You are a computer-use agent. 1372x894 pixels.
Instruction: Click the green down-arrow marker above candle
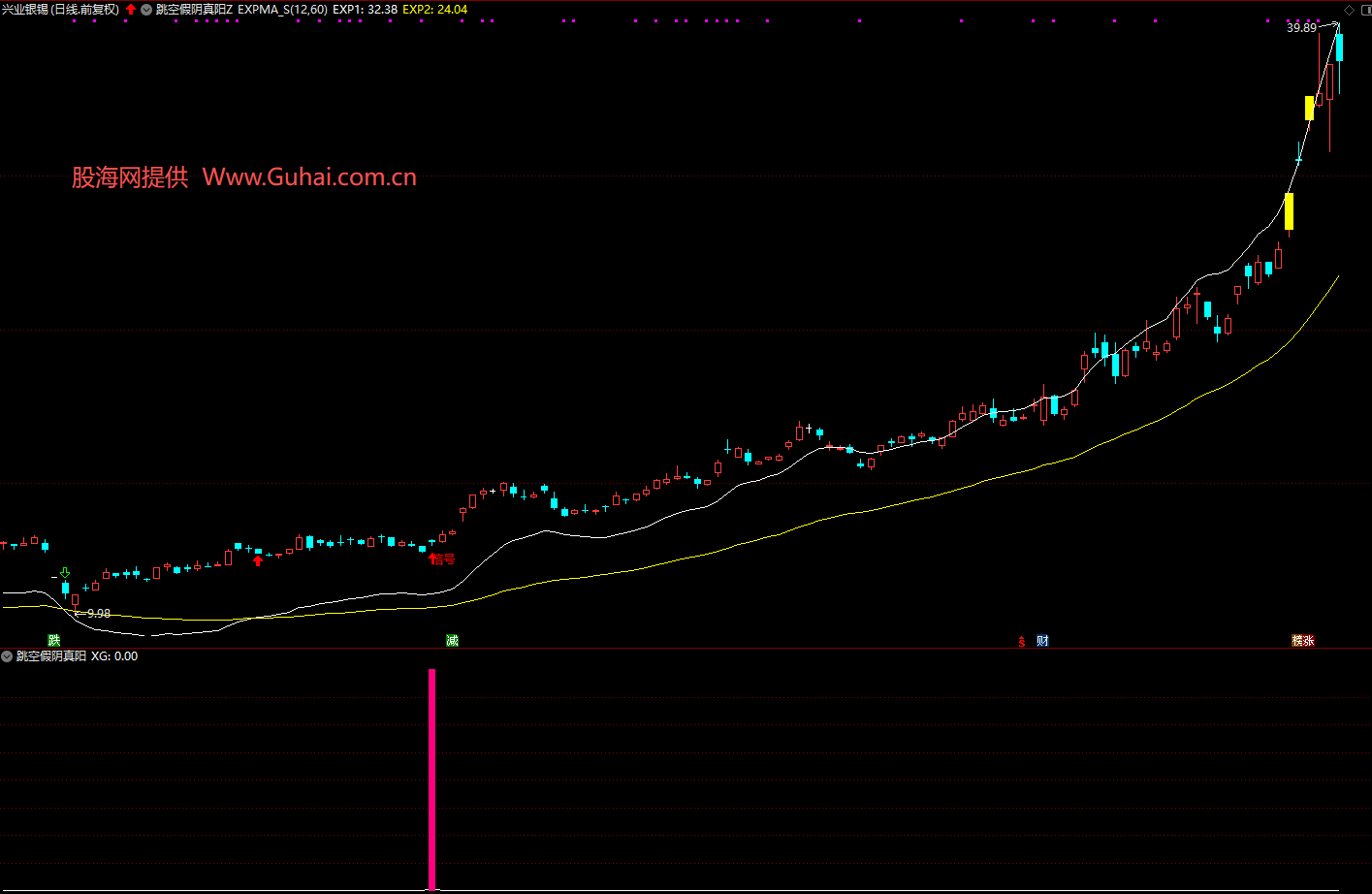[65, 573]
